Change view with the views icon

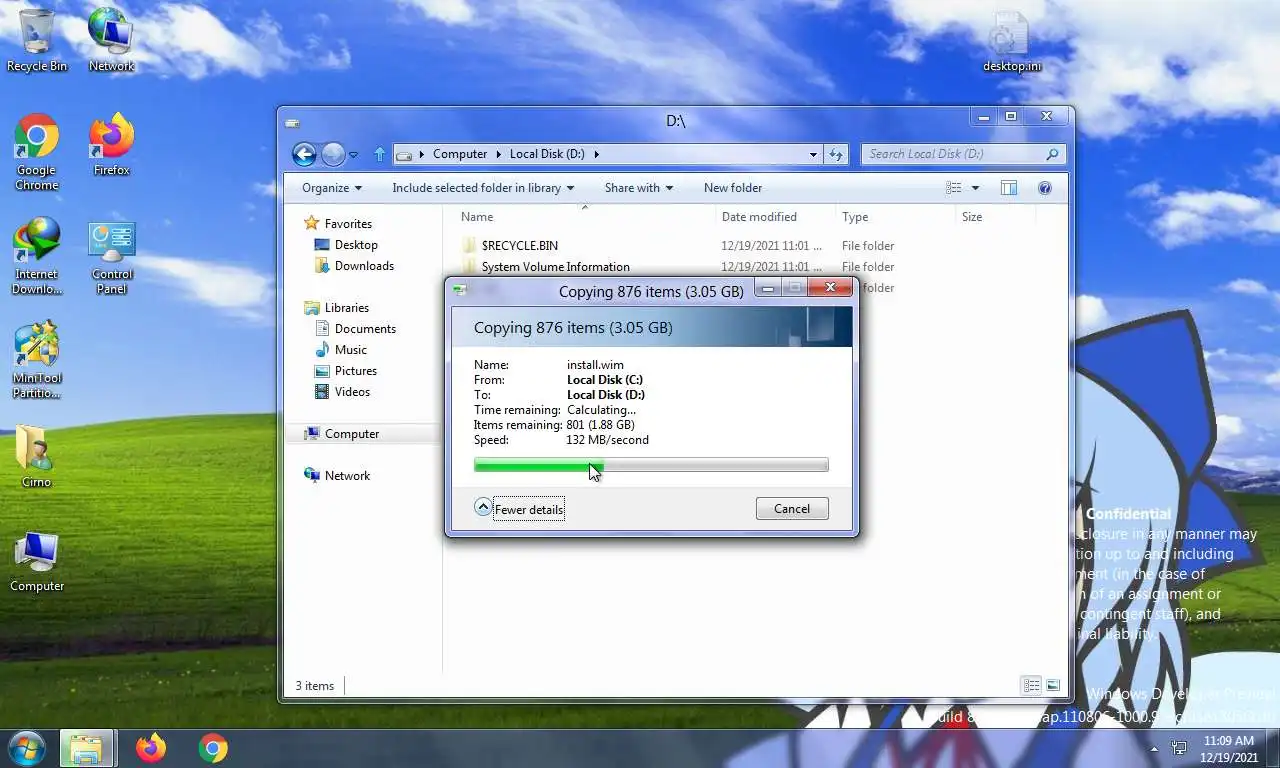[x=954, y=188]
